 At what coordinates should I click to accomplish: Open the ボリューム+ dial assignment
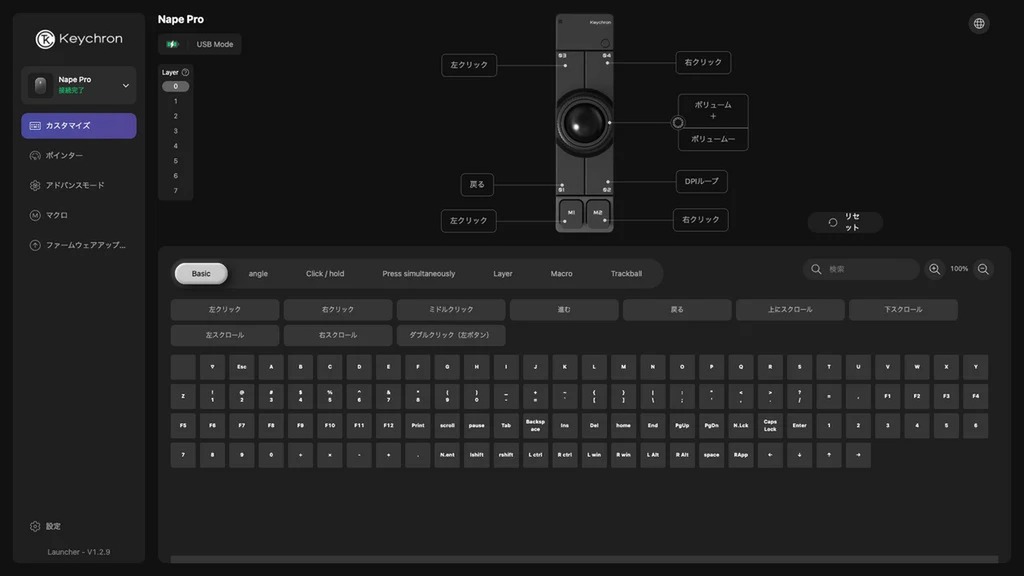pyautogui.click(x=712, y=110)
